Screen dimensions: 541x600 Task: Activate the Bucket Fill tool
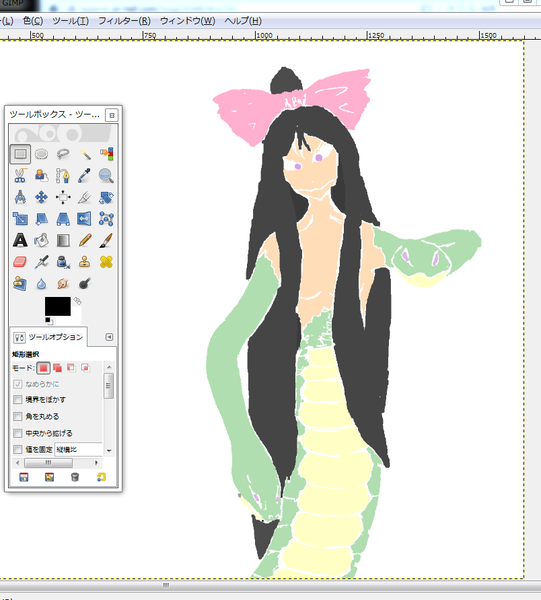coord(41,241)
